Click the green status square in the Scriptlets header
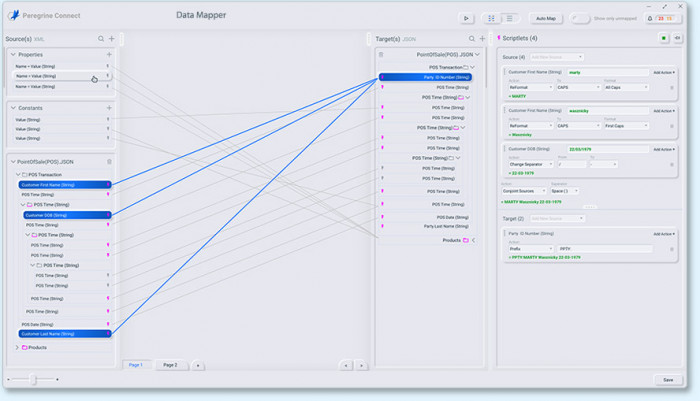This screenshot has height=401, width=700. pos(664,38)
